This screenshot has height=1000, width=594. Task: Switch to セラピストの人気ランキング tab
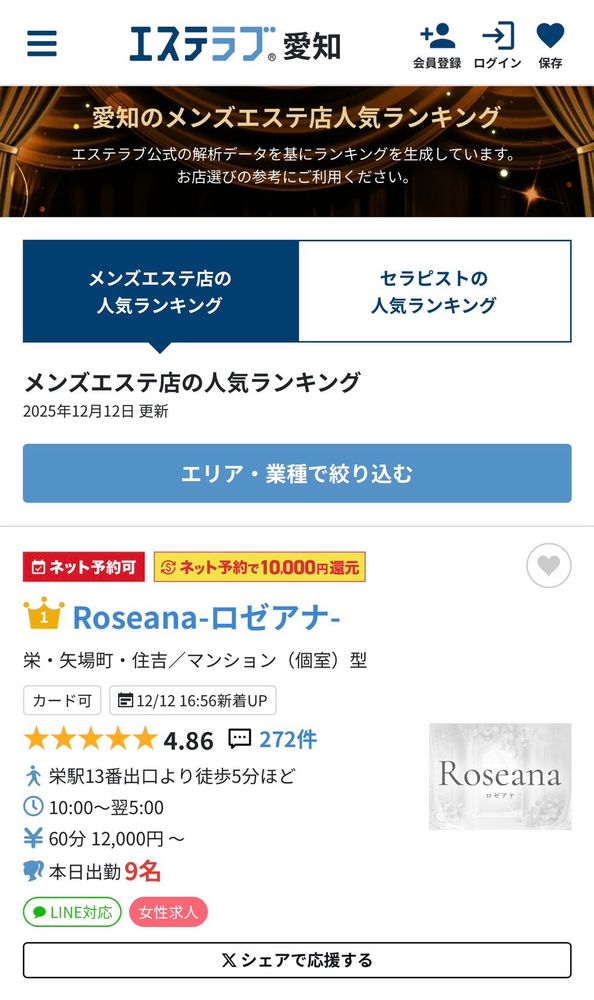[434, 291]
